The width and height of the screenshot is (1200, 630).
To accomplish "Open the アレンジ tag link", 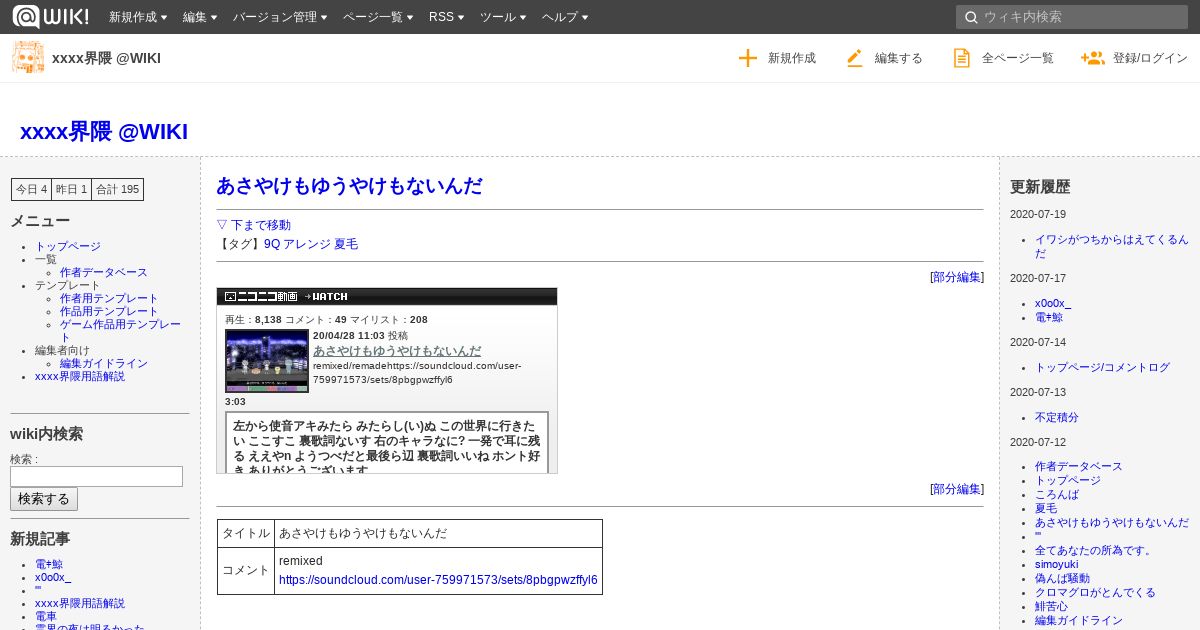I will (307, 244).
